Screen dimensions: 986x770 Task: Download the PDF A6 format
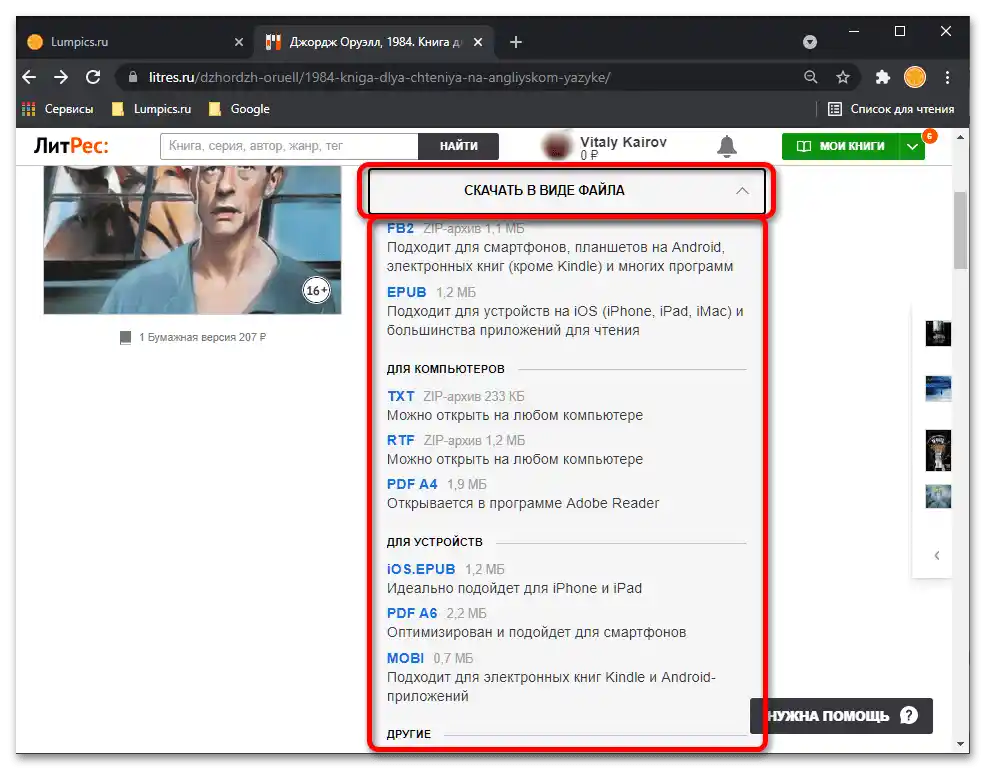[412, 613]
